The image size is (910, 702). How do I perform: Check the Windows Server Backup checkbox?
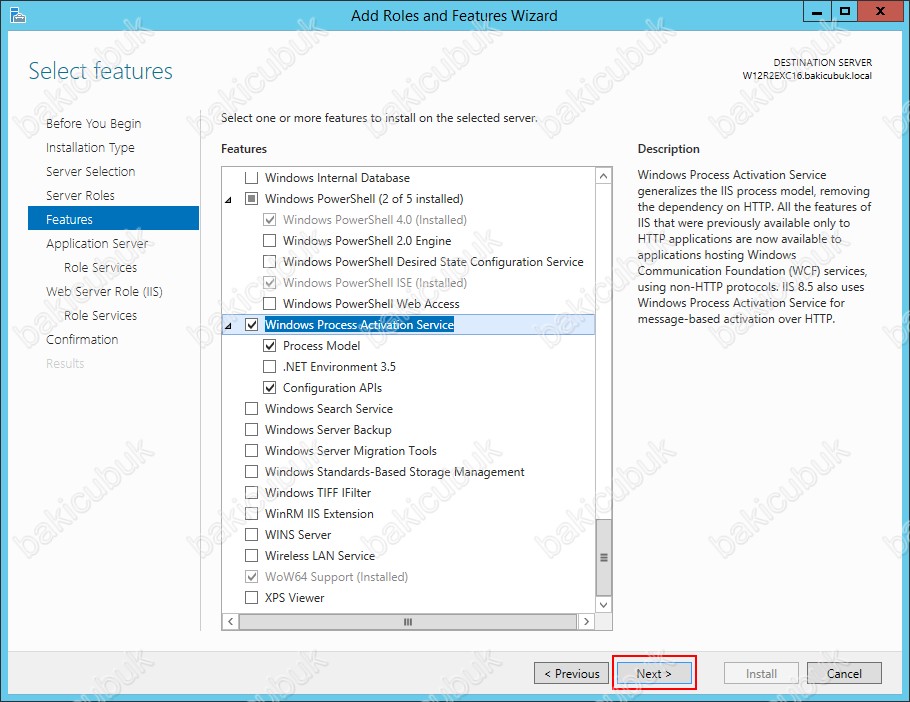pos(251,430)
